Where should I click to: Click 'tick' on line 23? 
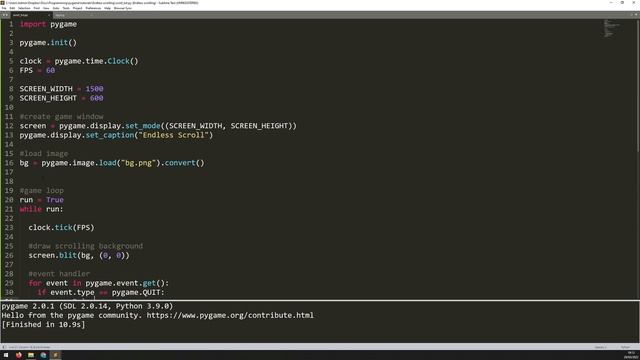63,227
